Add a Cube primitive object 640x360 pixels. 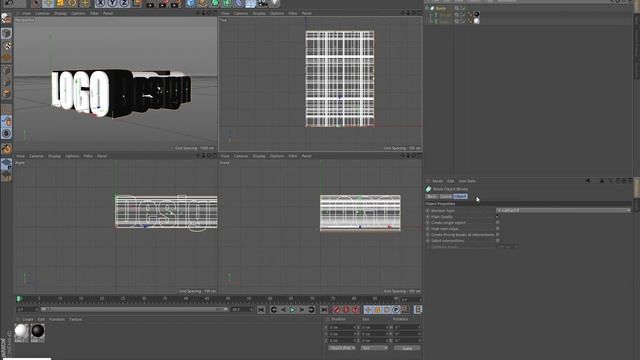190,3
